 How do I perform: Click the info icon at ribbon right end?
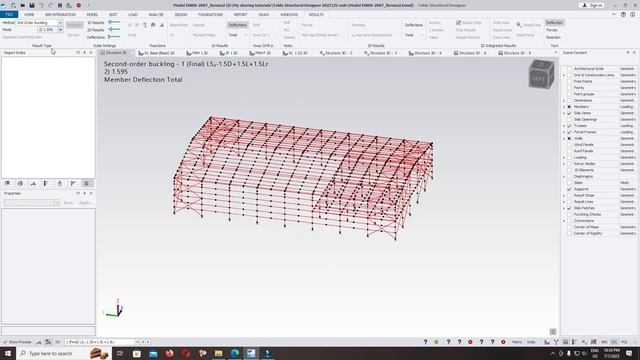point(632,14)
